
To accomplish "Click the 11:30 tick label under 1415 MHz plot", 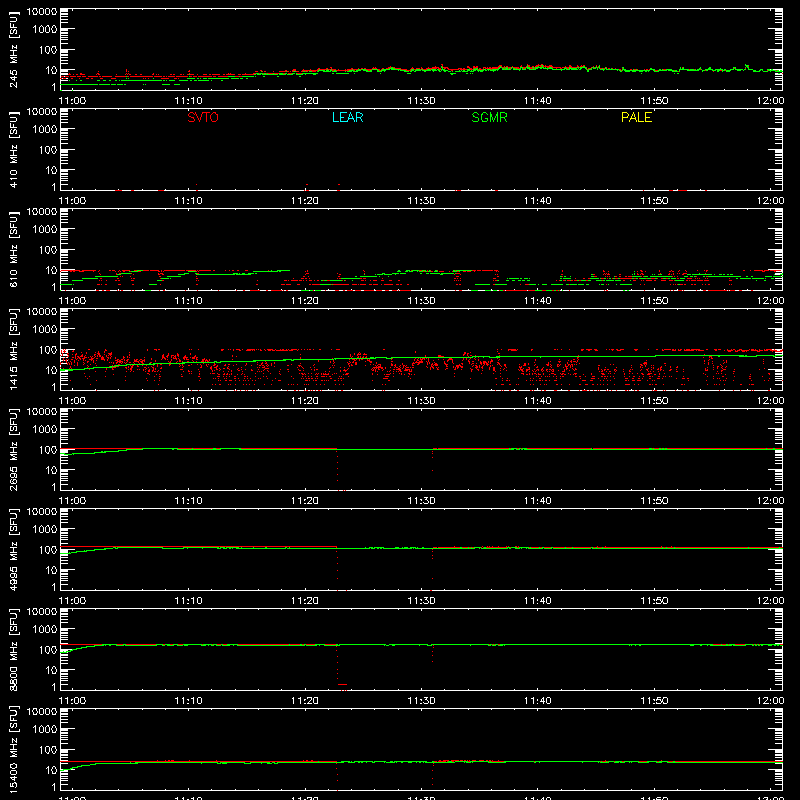I will [x=421, y=401].
